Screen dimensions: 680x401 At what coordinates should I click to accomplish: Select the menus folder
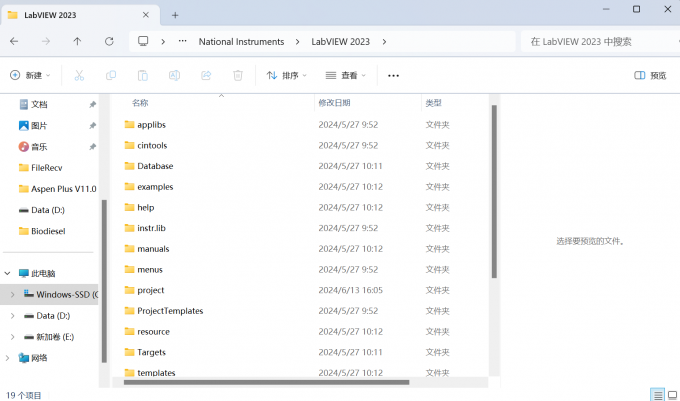tap(150, 270)
